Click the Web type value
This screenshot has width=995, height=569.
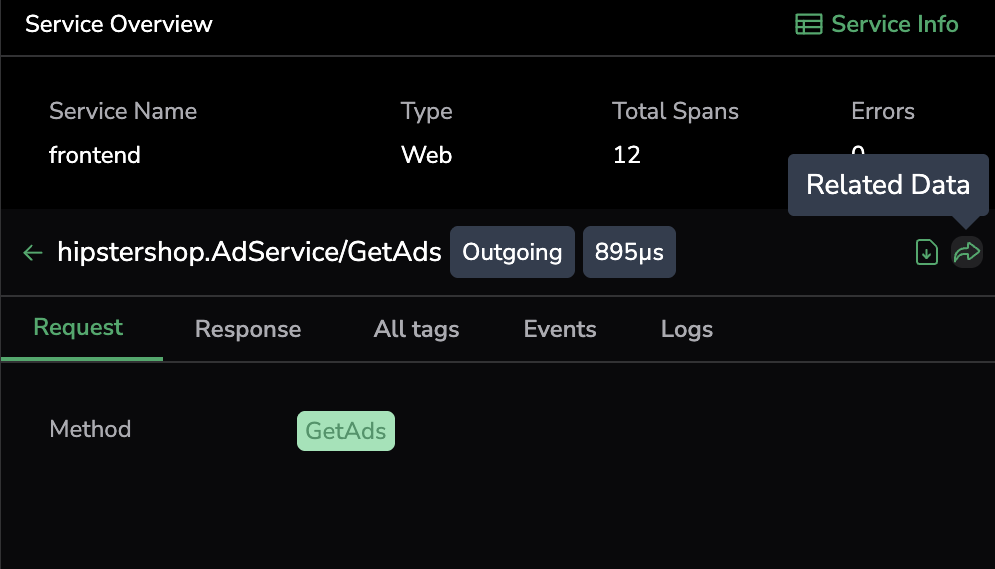[x=426, y=155]
